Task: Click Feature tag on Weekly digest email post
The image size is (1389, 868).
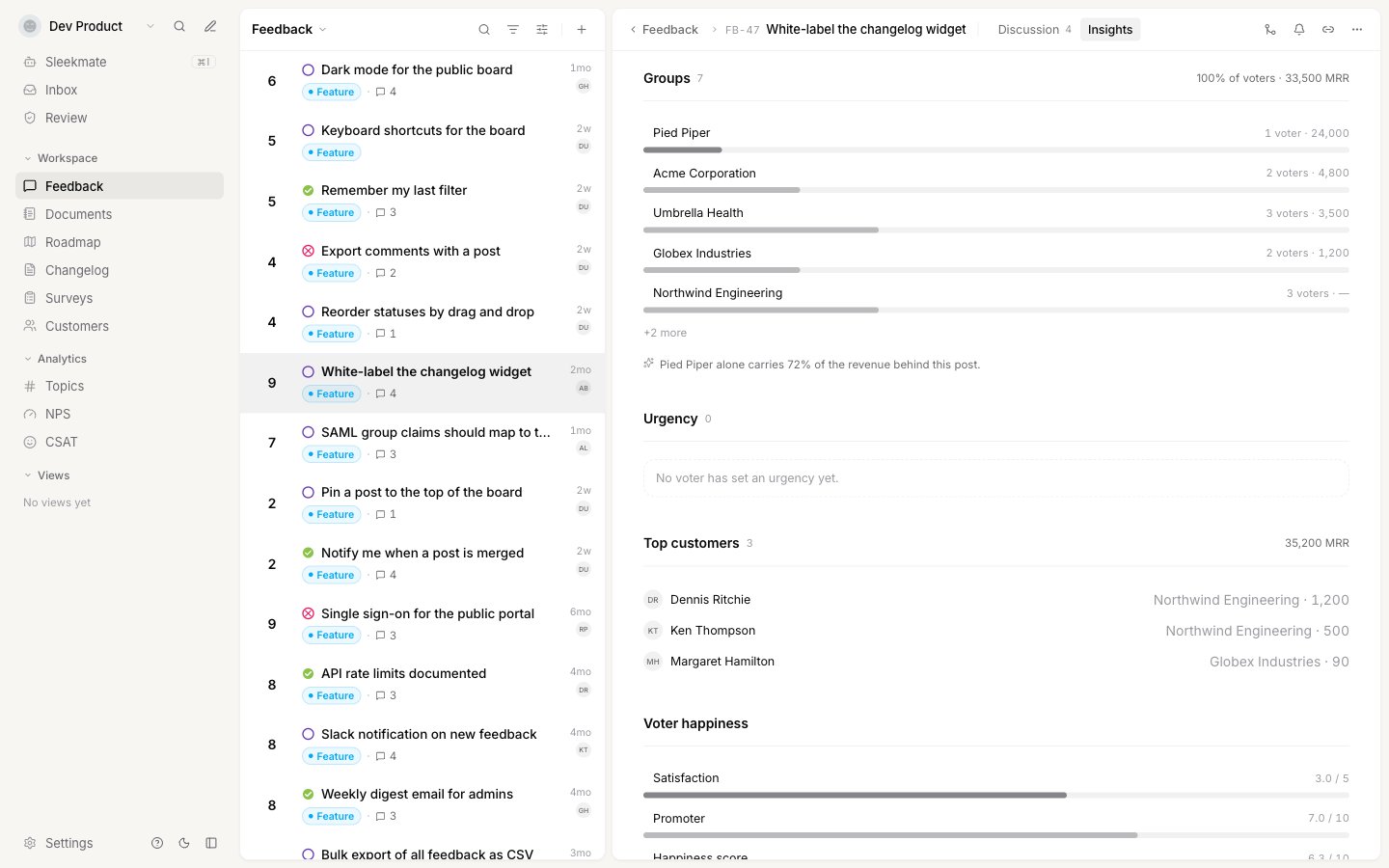Action: [x=331, y=816]
